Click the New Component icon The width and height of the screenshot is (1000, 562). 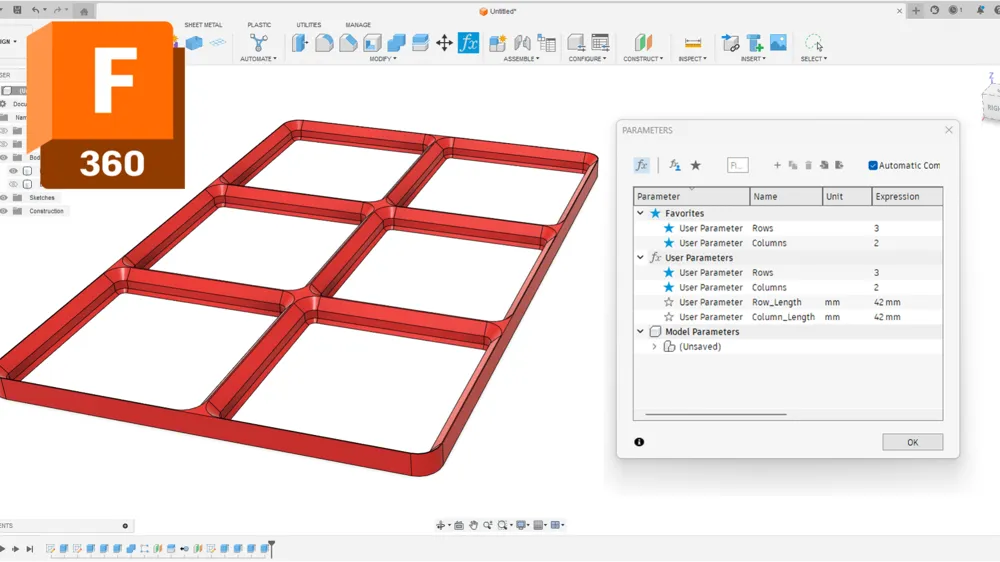pos(497,43)
